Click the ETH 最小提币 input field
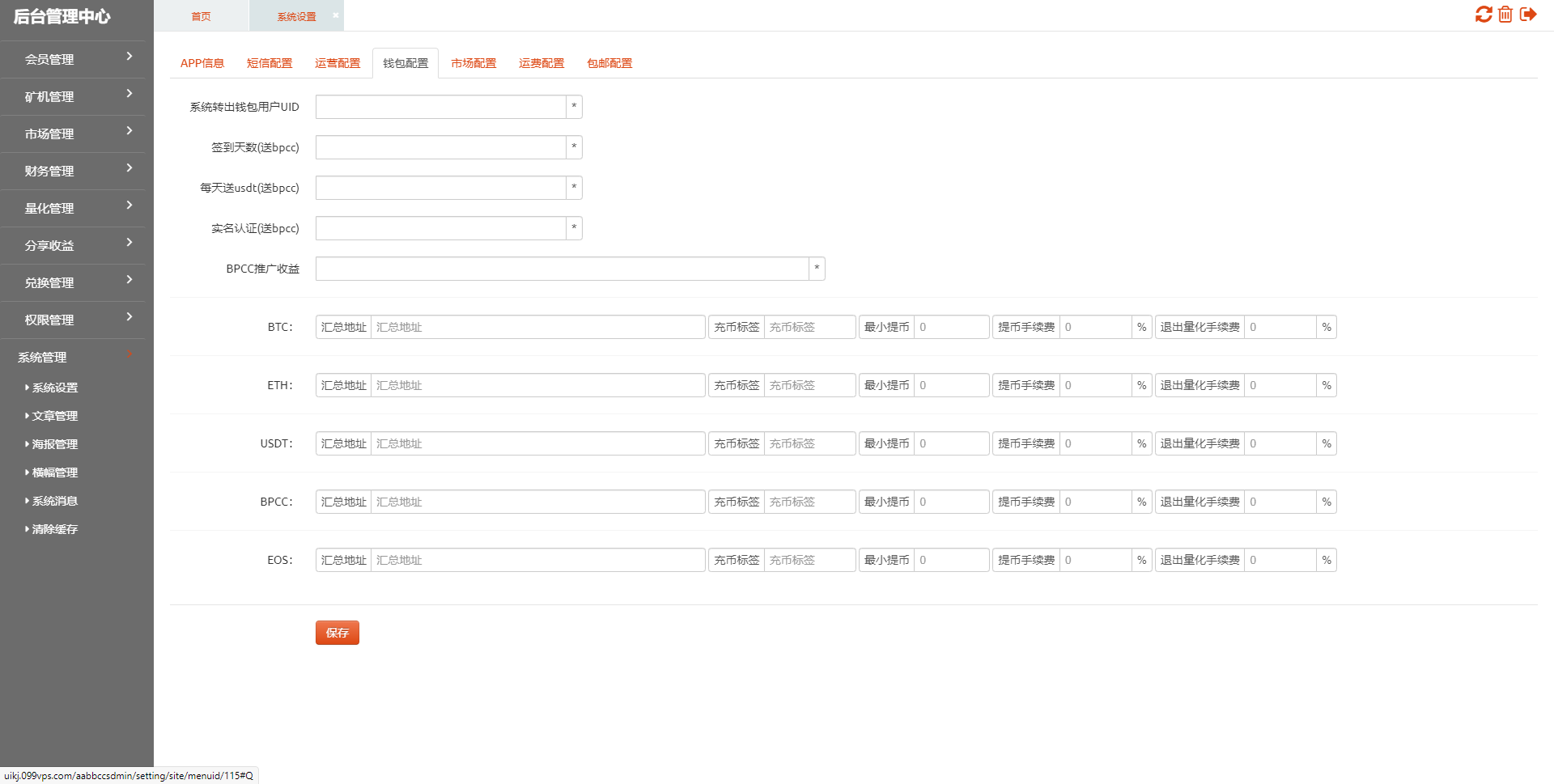The width and height of the screenshot is (1554, 784). click(x=951, y=385)
